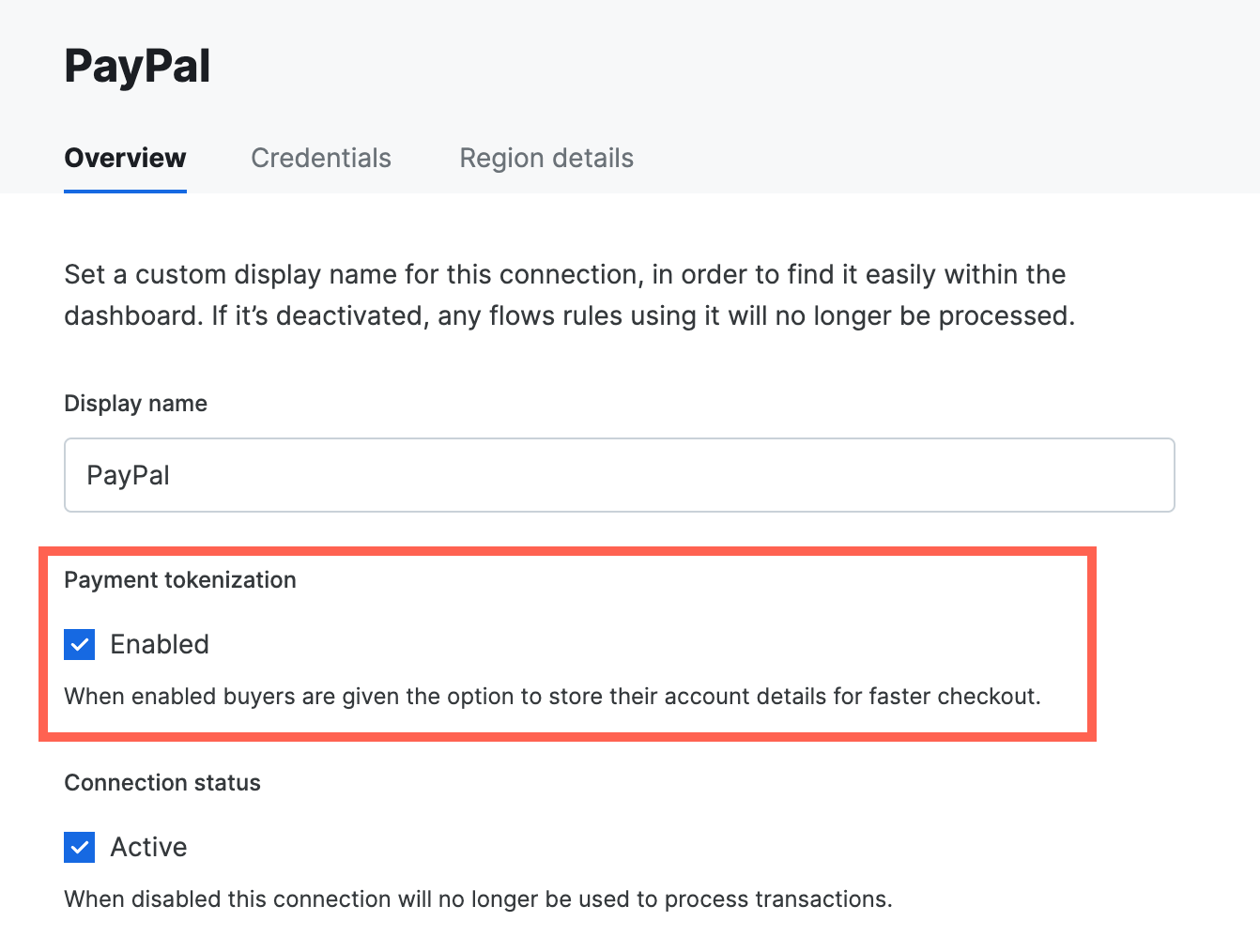Click the Active label beside the checkbox

148,847
